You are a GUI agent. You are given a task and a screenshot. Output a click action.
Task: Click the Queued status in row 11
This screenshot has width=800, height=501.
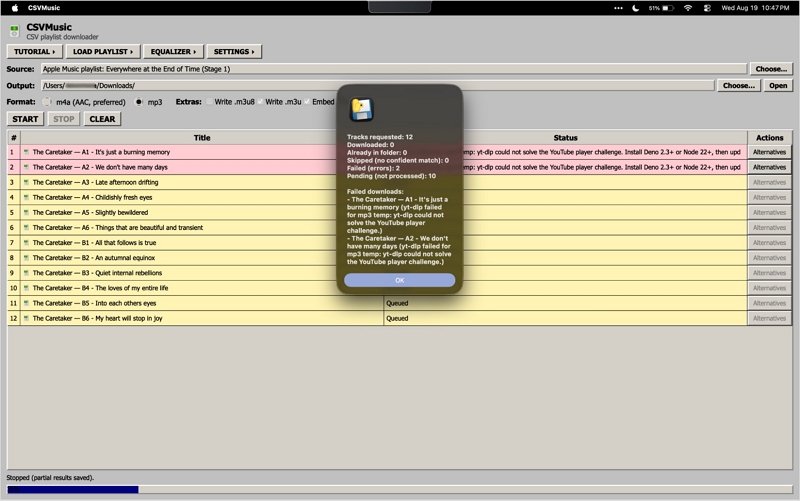pos(397,303)
